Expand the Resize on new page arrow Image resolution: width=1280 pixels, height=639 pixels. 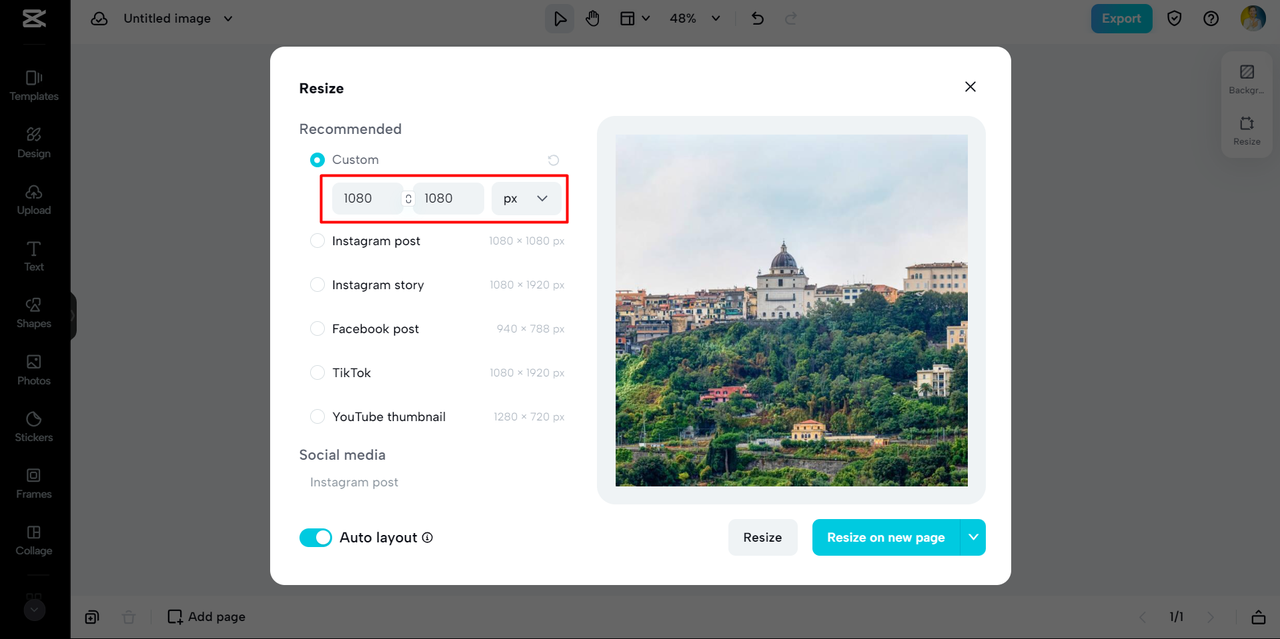click(x=973, y=538)
